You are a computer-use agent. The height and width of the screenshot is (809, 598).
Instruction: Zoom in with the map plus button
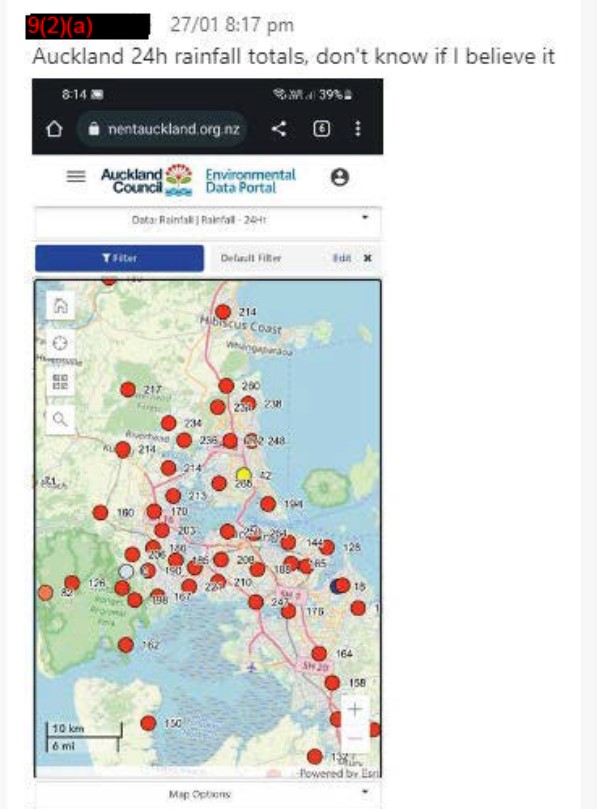click(355, 709)
